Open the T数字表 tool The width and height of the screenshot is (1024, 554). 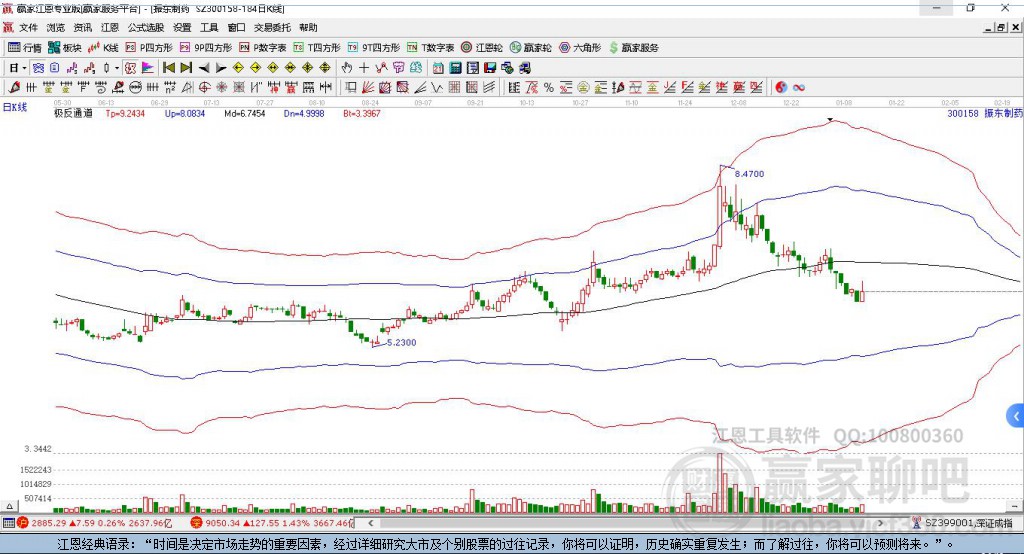(x=430, y=48)
